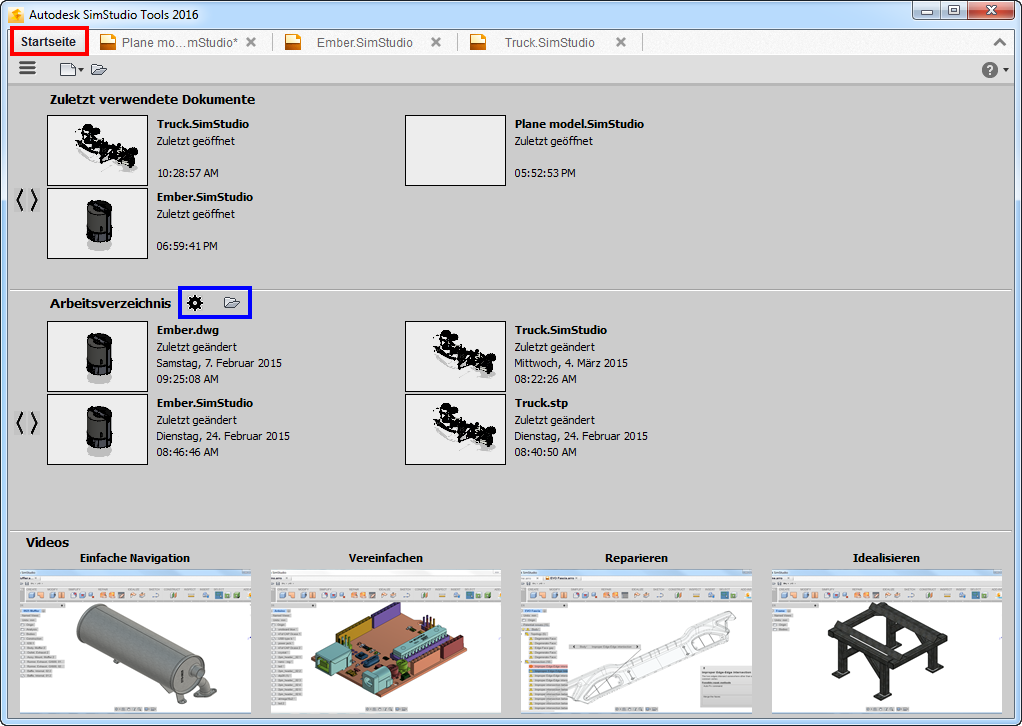Image resolution: width=1022 pixels, height=726 pixels.
Task: Expand the new document dropdown arrow
Action: pyautogui.click(x=81, y=70)
